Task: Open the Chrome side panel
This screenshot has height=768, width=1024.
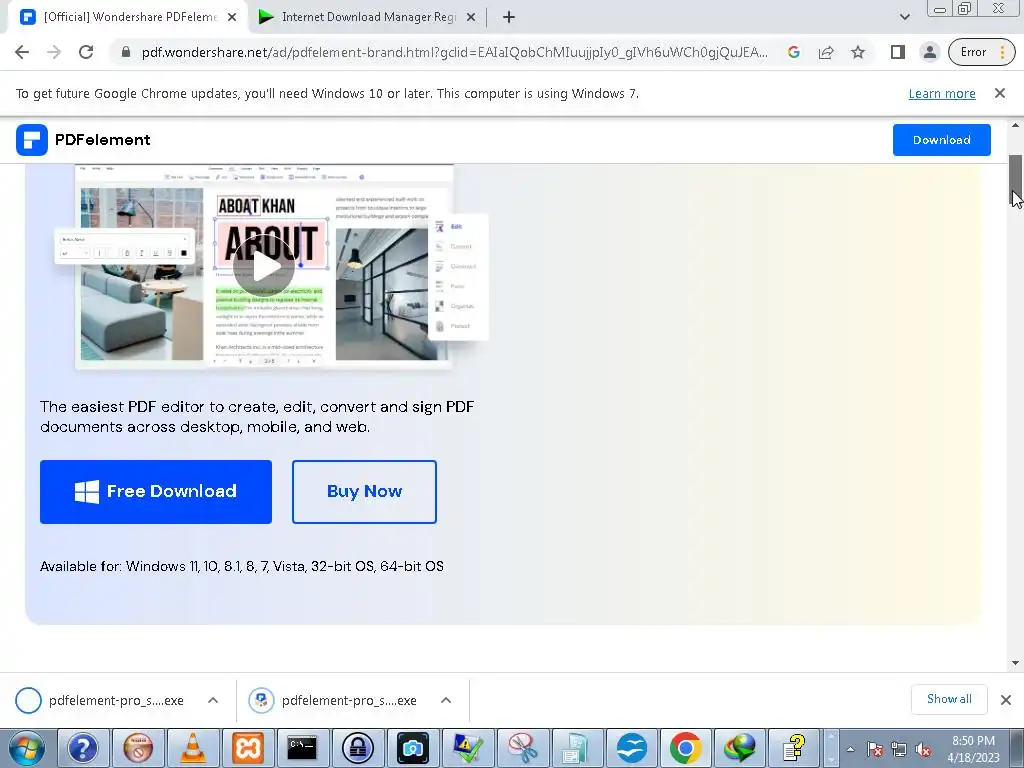Action: 897,52
